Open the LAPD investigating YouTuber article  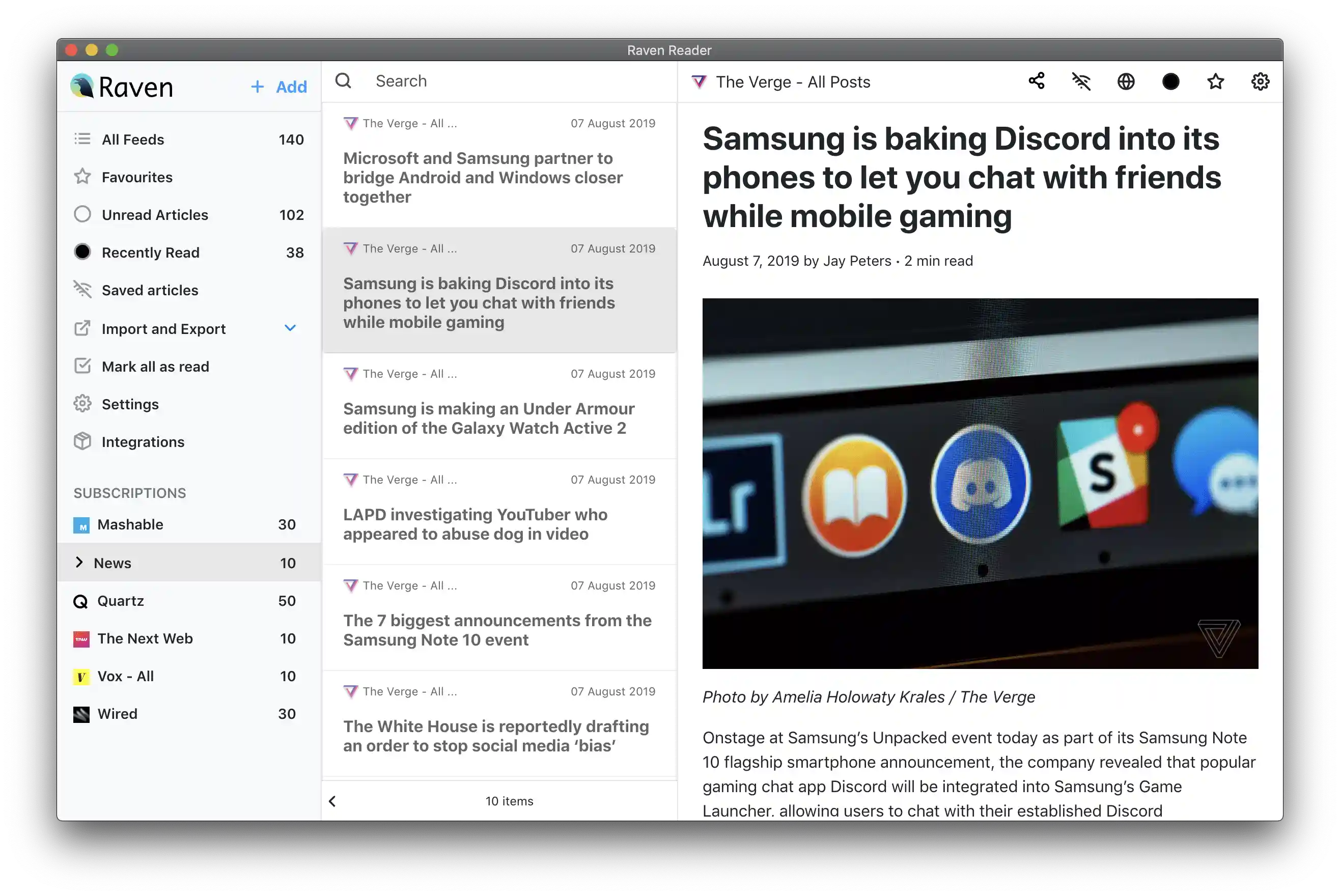point(474,524)
